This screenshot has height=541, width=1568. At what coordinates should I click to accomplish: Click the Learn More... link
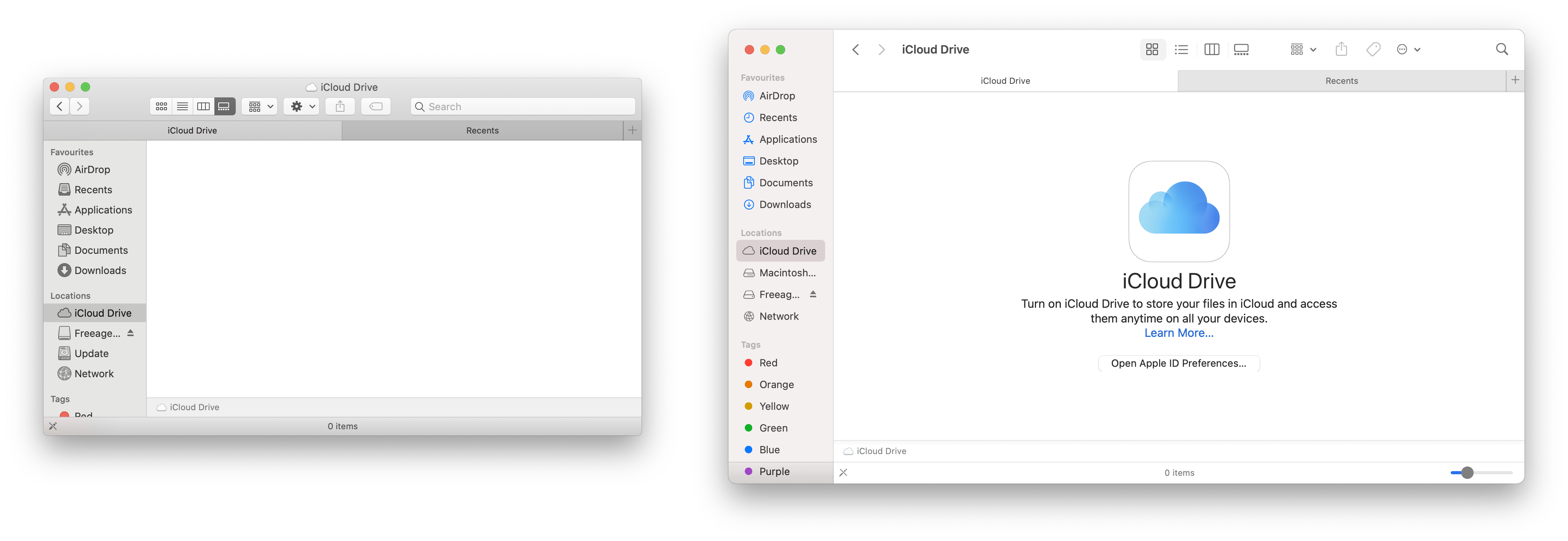1179,333
